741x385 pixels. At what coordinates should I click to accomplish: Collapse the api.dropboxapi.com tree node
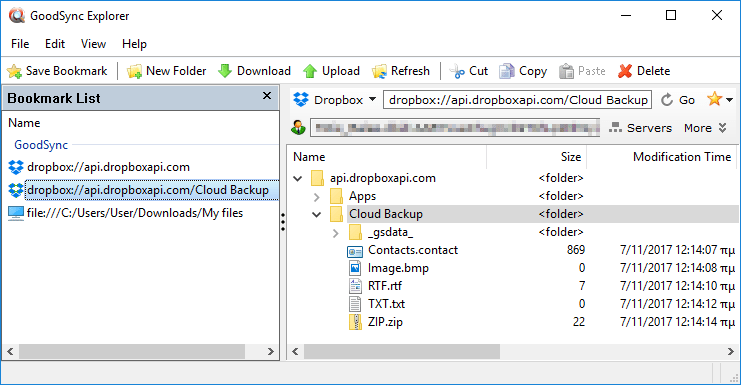(x=298, y=179)
